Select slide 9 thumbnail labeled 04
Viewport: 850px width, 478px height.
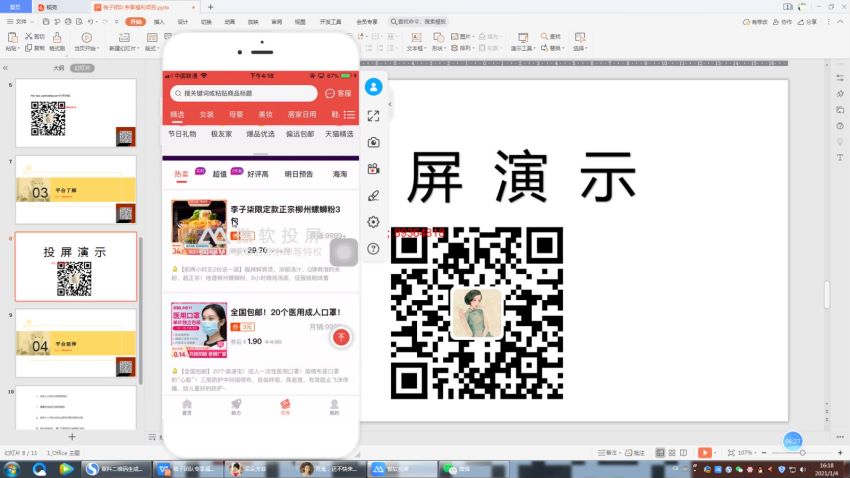(76, 343)
